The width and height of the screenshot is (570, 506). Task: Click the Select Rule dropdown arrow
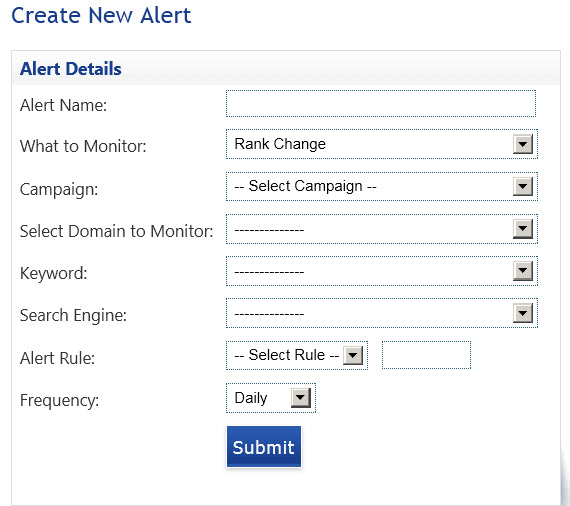coord(353,355)
